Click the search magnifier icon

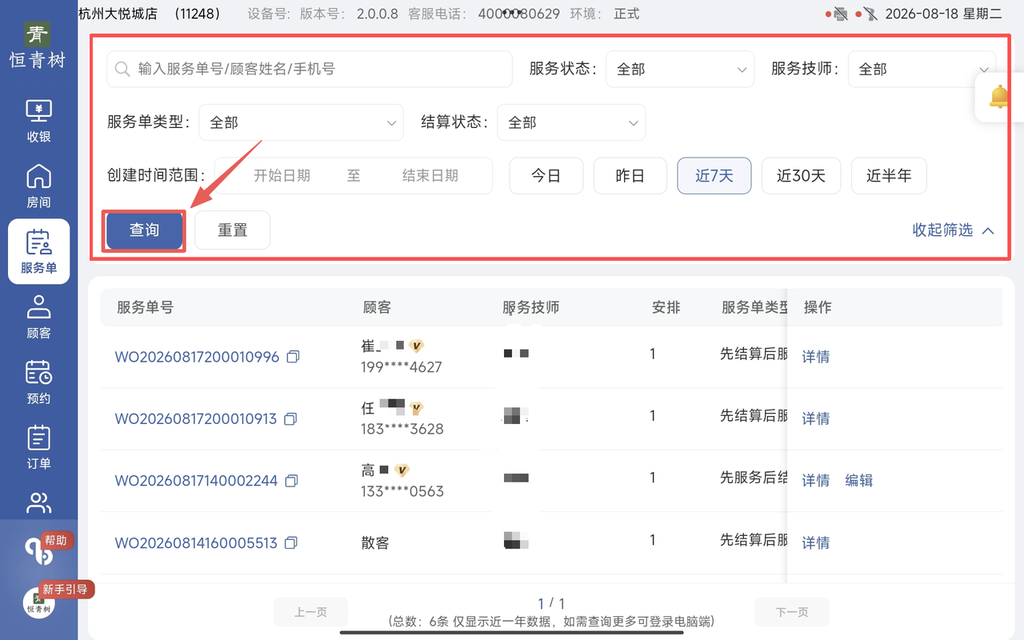[122, 69]
